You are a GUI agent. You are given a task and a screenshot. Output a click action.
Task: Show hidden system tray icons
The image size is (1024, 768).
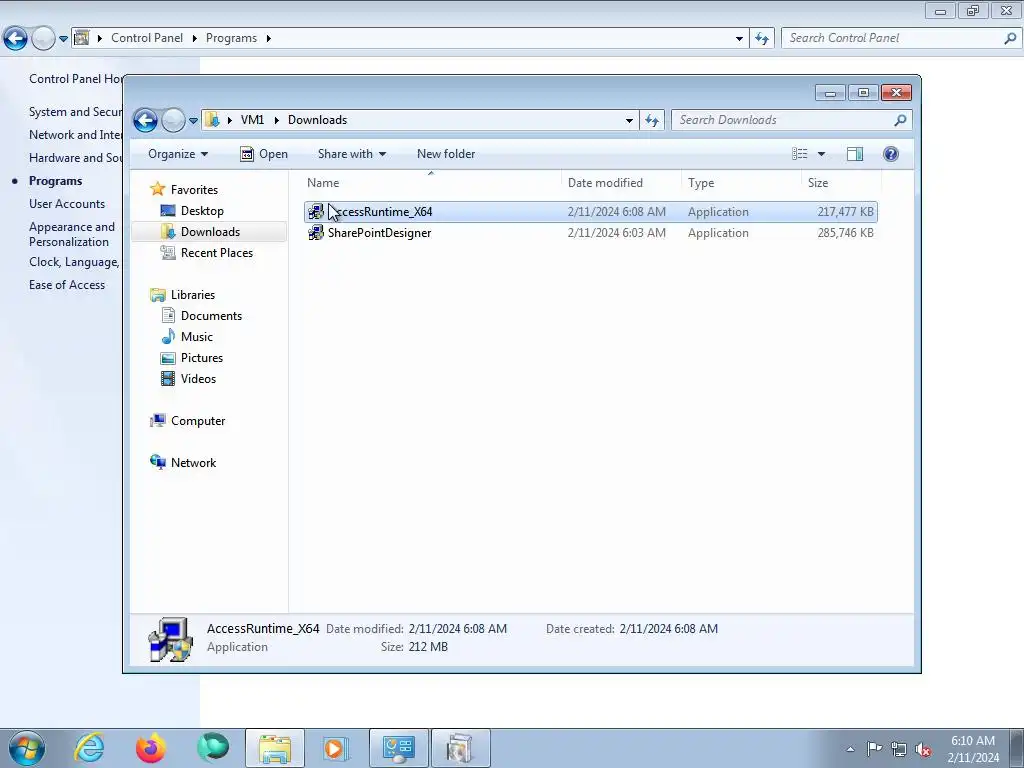tap(850, 749)
